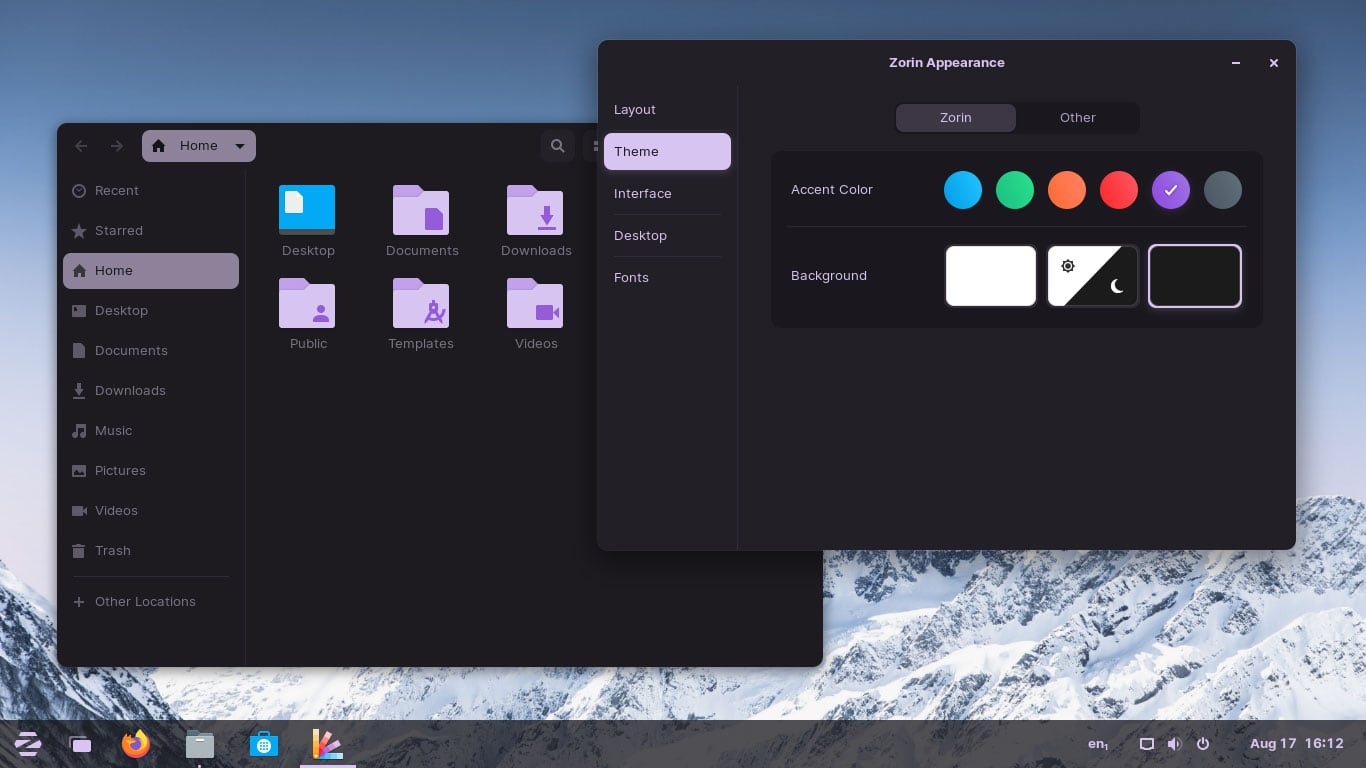Open the Downloads folder icon

coord(535,210)
